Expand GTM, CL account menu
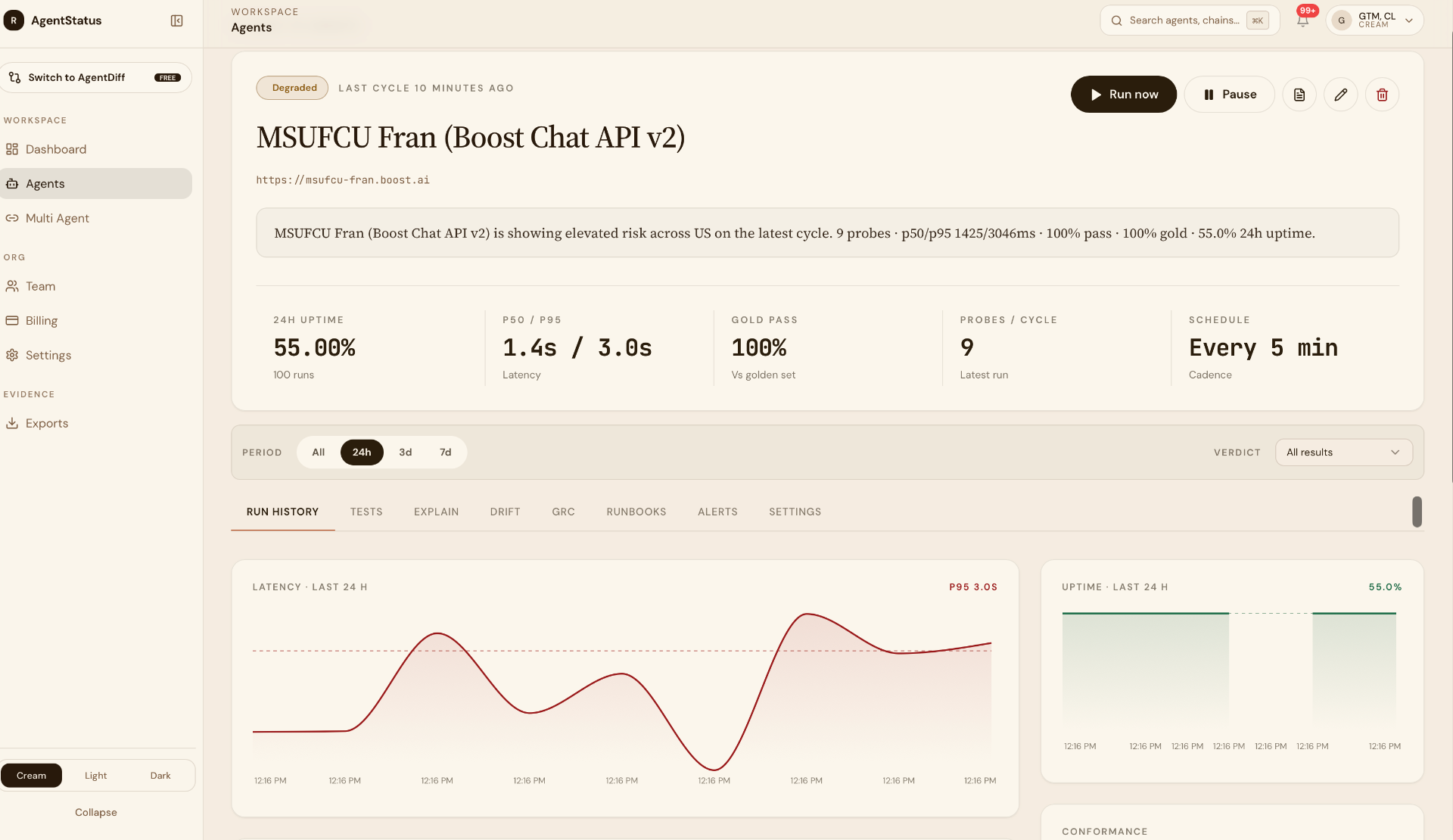 point(1374,20)
